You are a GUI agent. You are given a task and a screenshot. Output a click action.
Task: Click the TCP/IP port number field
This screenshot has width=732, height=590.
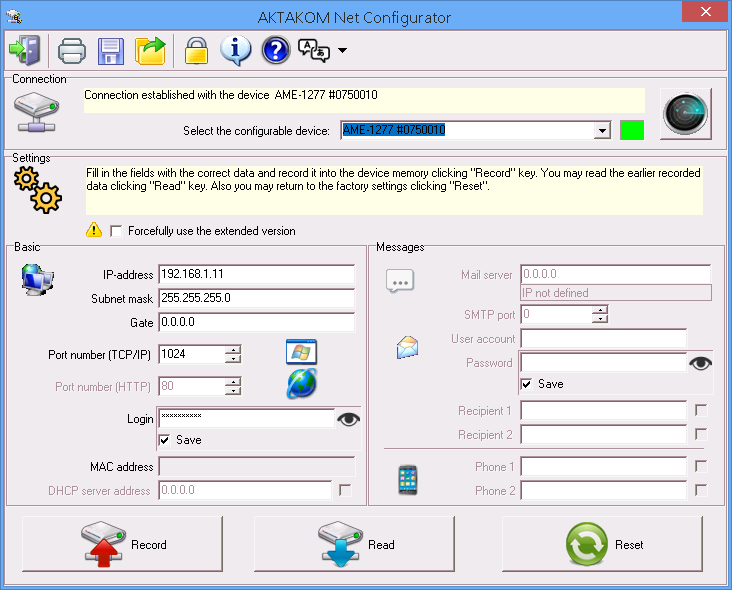pyautogui.click(x=191, y=354)
